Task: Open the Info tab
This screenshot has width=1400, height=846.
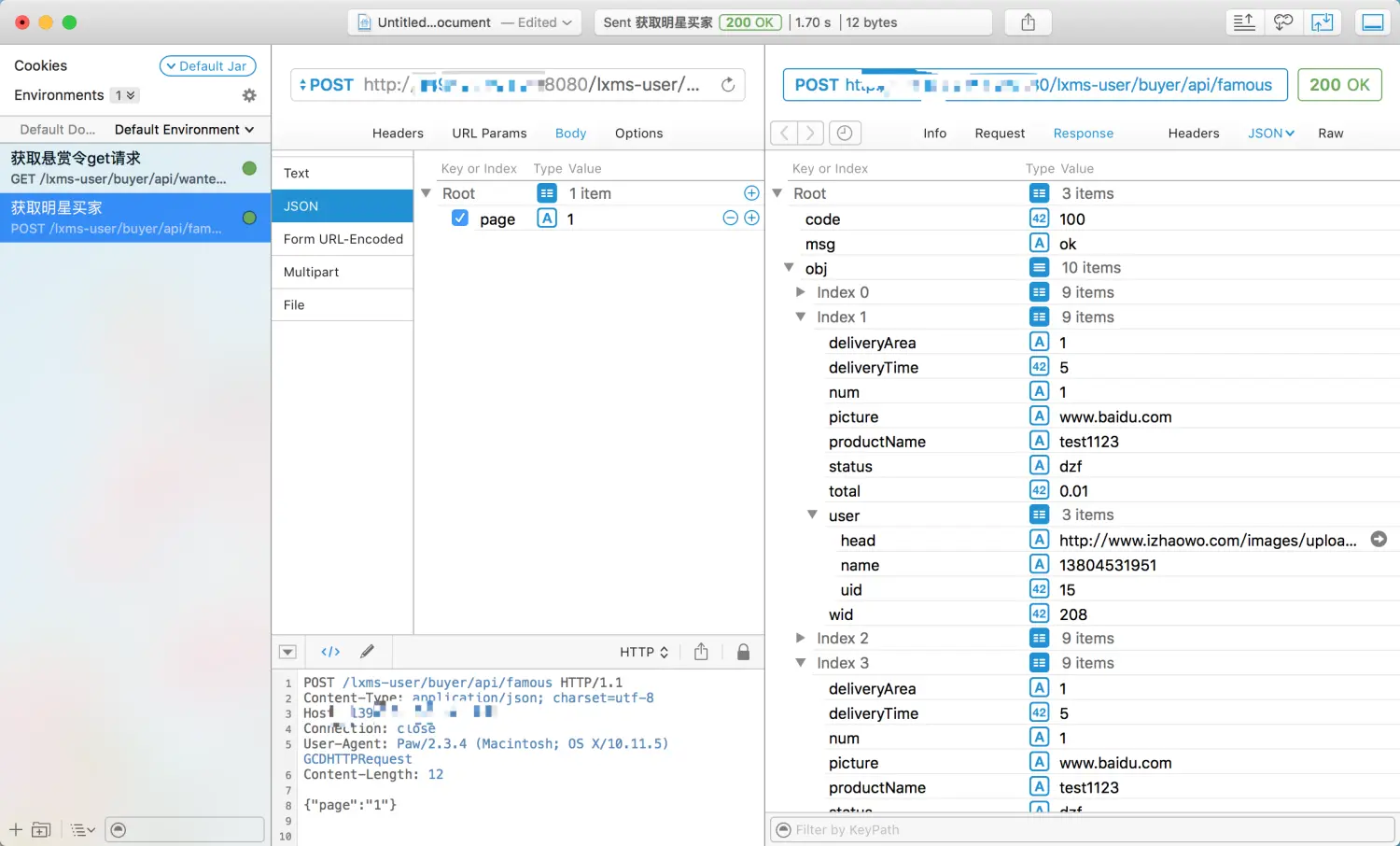Action: pyautogui.click(x=934, y=134)
